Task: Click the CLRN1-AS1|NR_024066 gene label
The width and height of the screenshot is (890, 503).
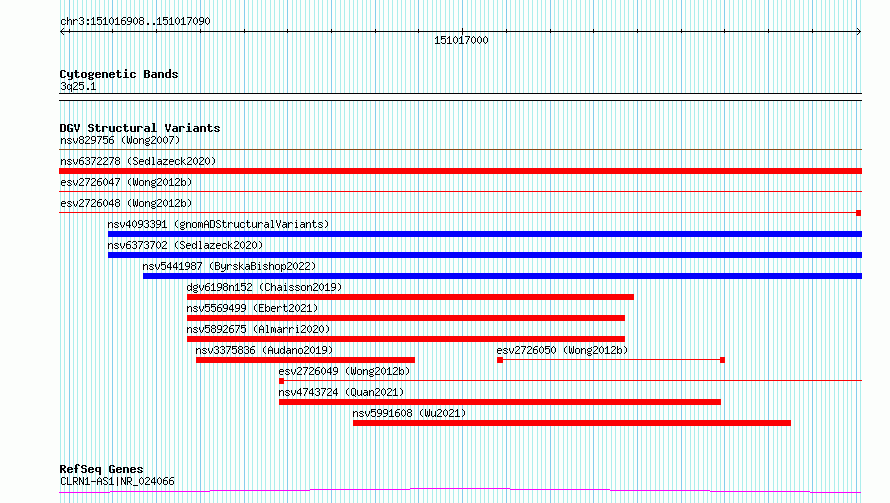Action: 117,481
